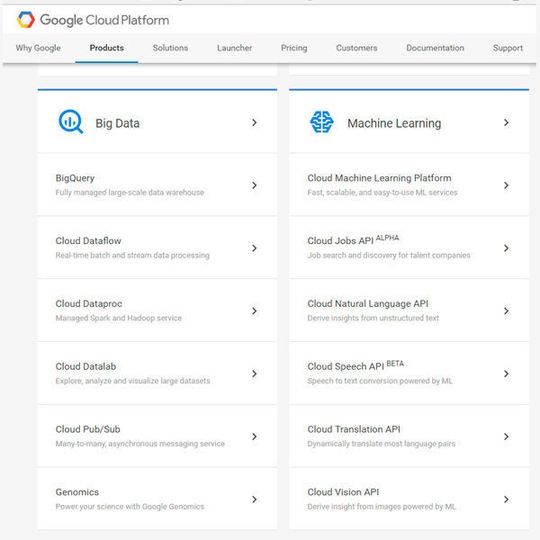Screen dimensions: 540x540
Task: Click the chevron beside Cloud Translation API
Action: point(506,437)
